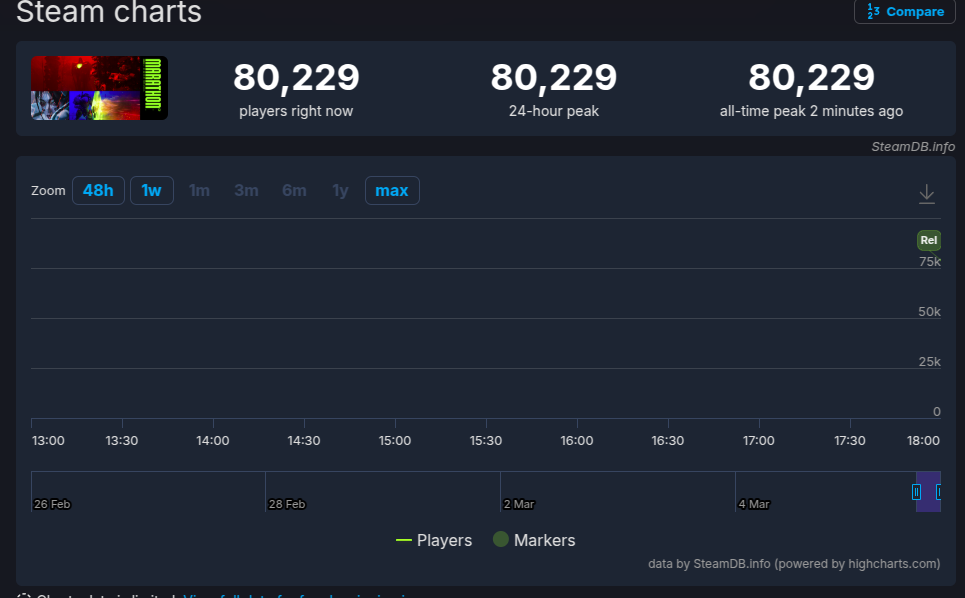Image resolution: width=965 pixels, height=598 pixels.
Task: Choose the 1y zoom option
Action: point(341,190)
